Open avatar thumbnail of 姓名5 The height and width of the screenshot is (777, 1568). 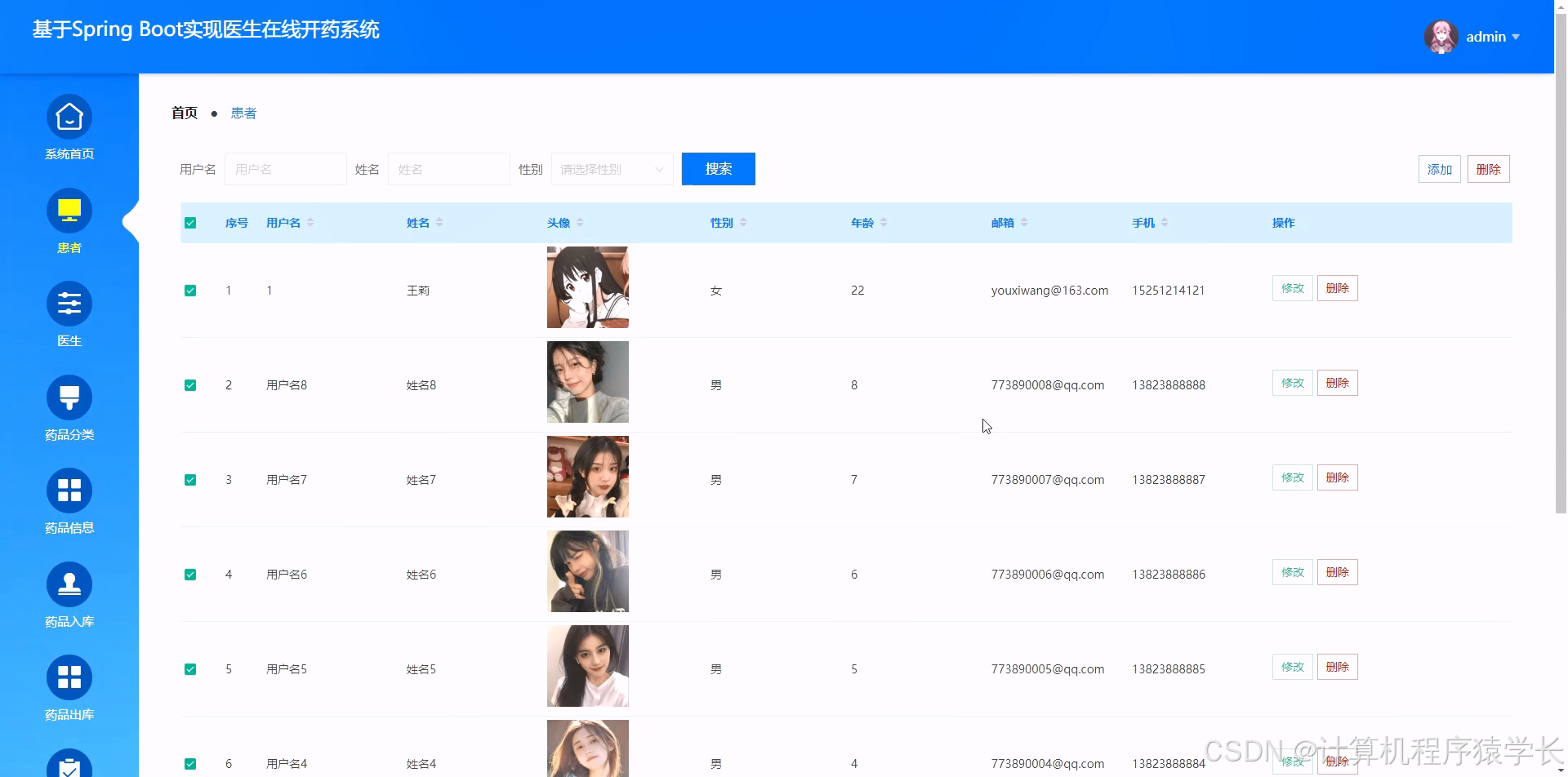point(588,666)
